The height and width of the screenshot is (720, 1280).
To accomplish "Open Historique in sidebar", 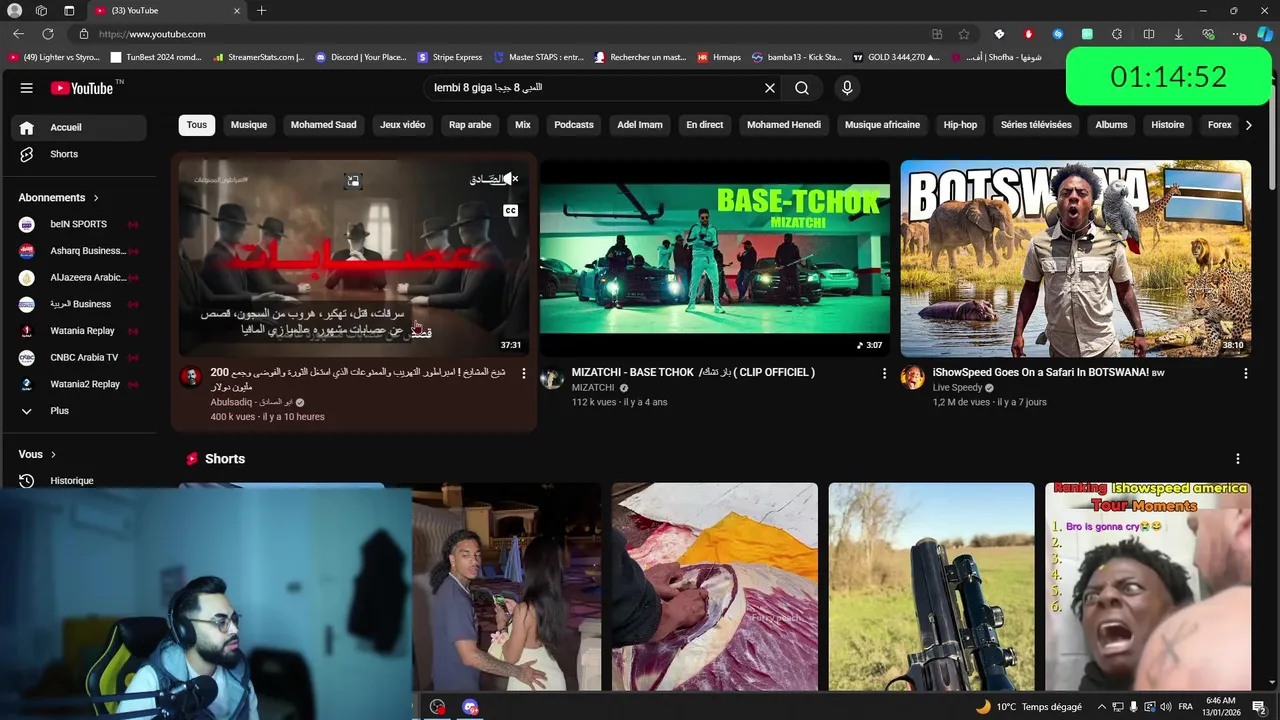I will [79, 481].
